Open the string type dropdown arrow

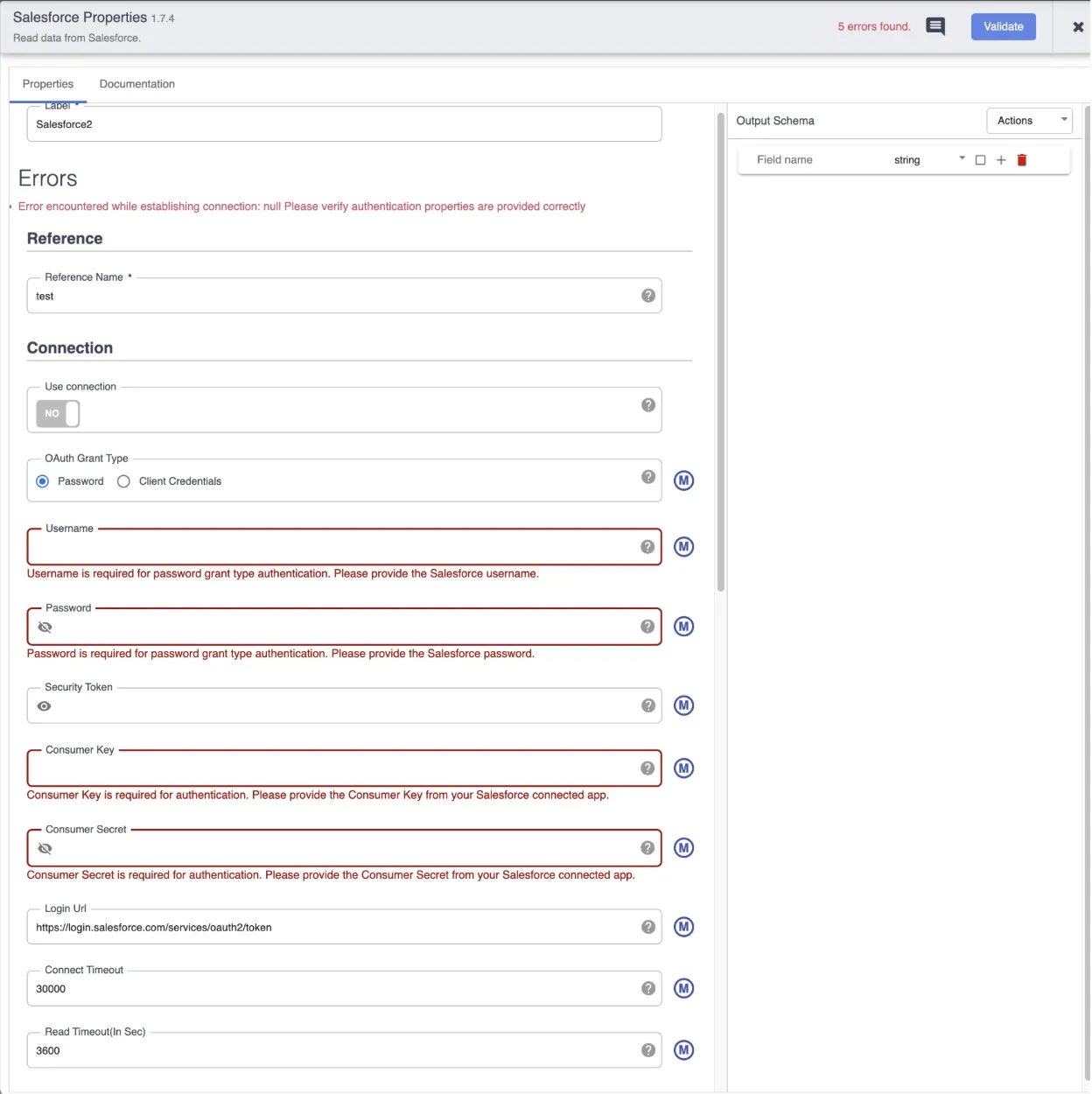(962, 158)
